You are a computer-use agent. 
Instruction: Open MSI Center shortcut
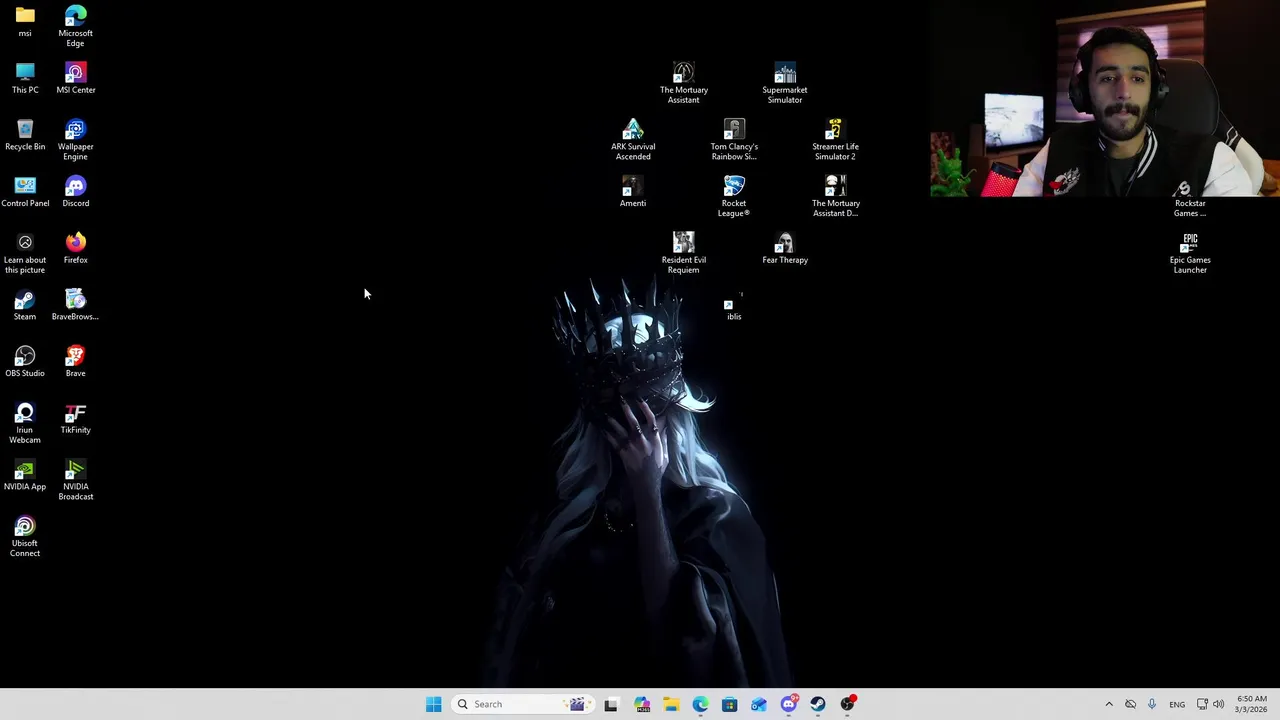[x=75, y=78]
